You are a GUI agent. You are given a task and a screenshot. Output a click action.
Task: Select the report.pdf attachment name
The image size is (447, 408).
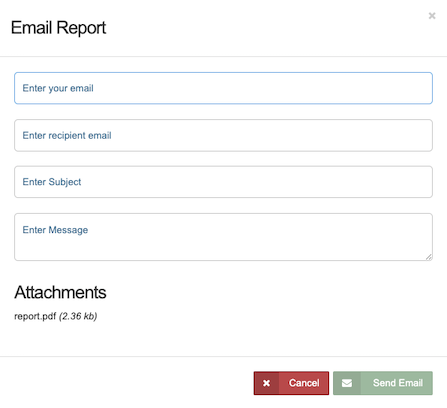[x=35, y=316]
